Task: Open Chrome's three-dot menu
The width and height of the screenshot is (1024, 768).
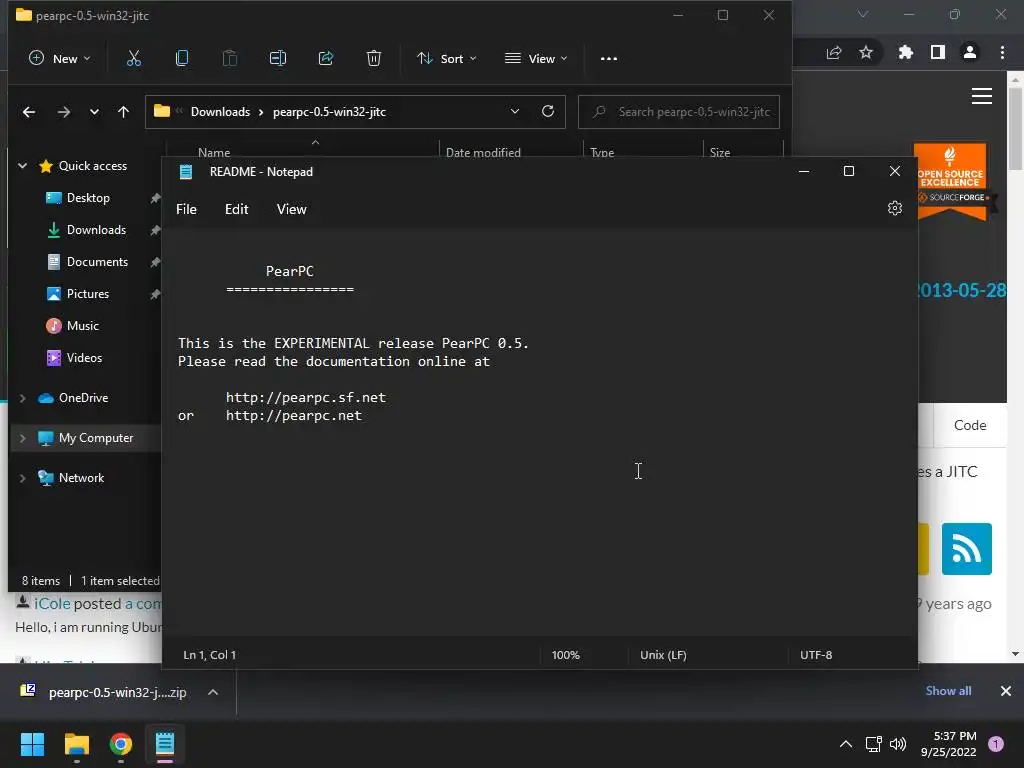Action: click(1002, 52)
